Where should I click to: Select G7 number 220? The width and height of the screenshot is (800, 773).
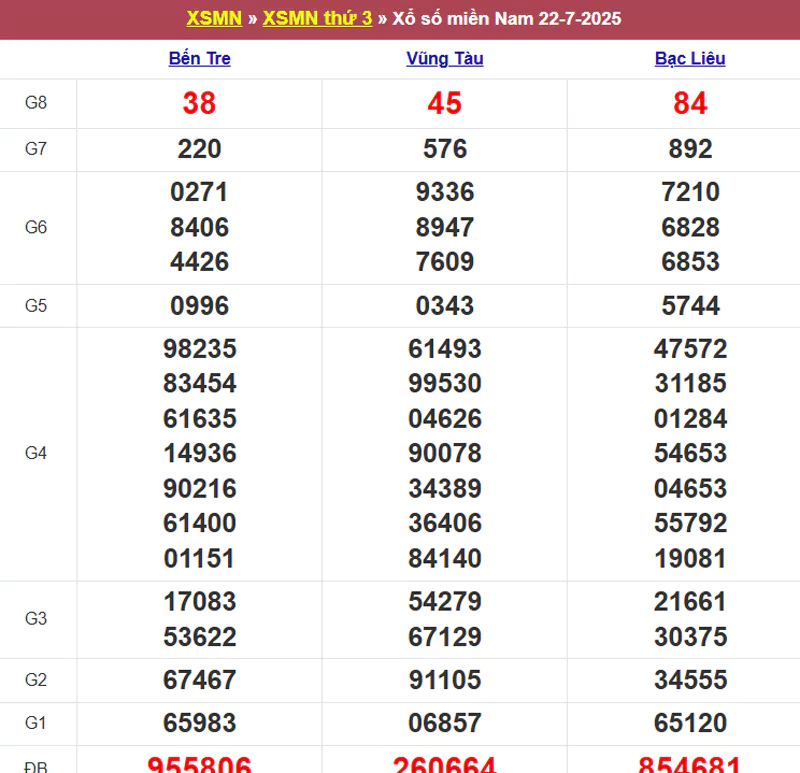[x=199, y=149]
